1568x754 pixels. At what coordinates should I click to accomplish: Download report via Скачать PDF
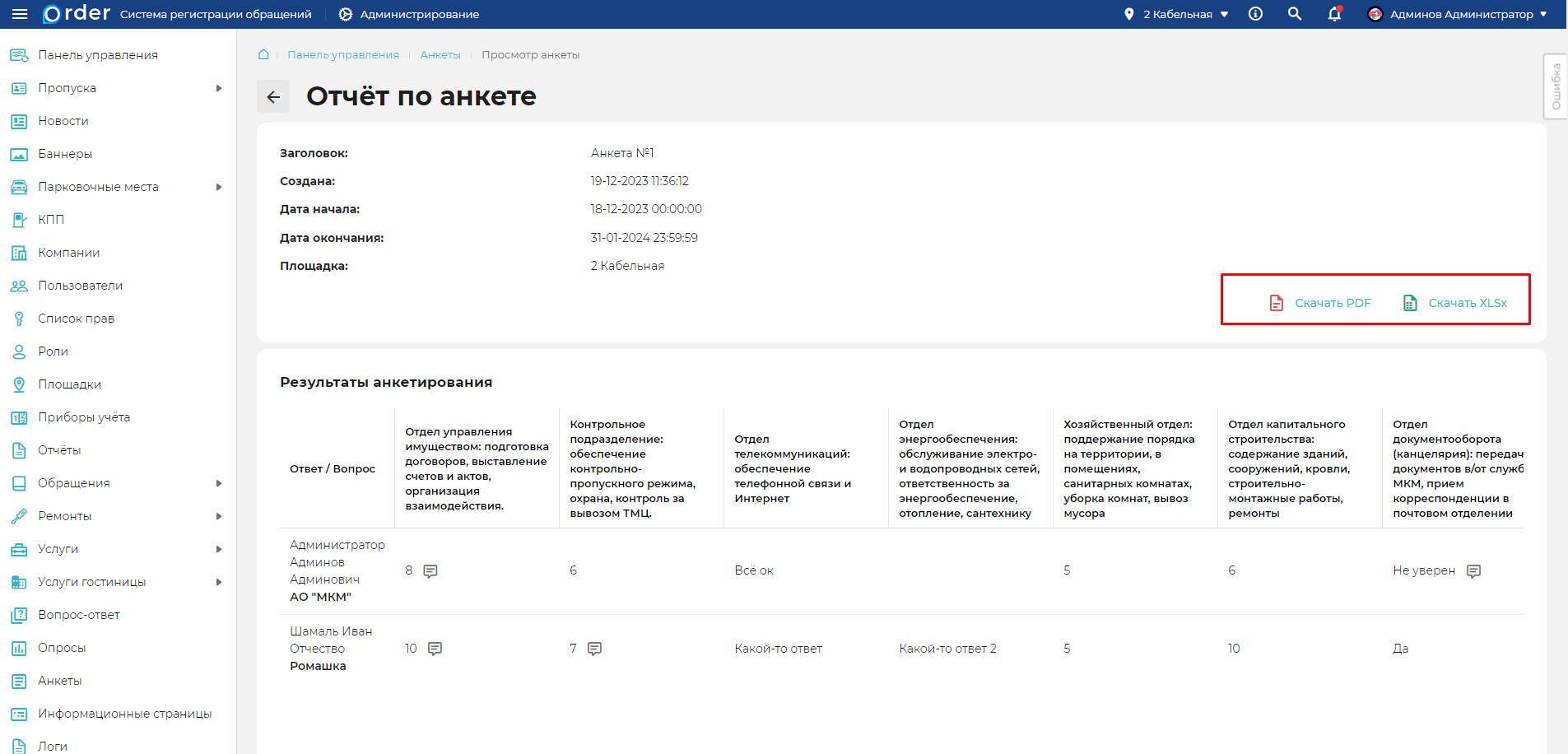pos(1320,303)
